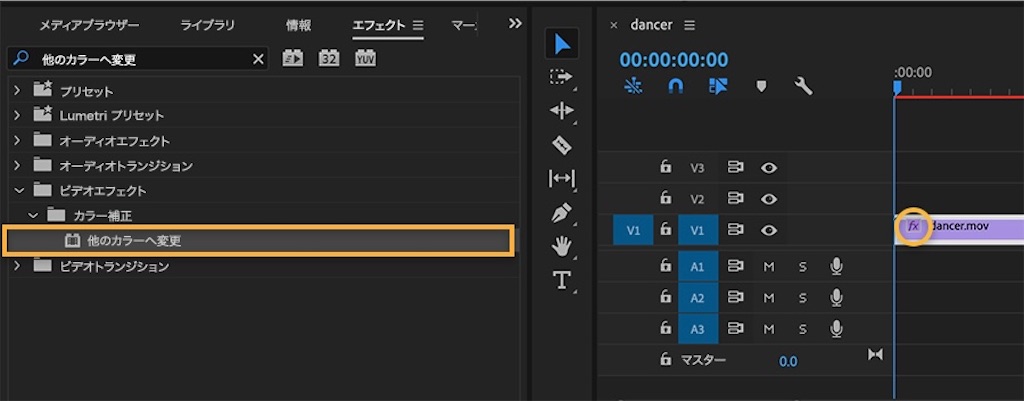
Task: Open the メディアブラウザー tab
Action: tap(89, 25)
